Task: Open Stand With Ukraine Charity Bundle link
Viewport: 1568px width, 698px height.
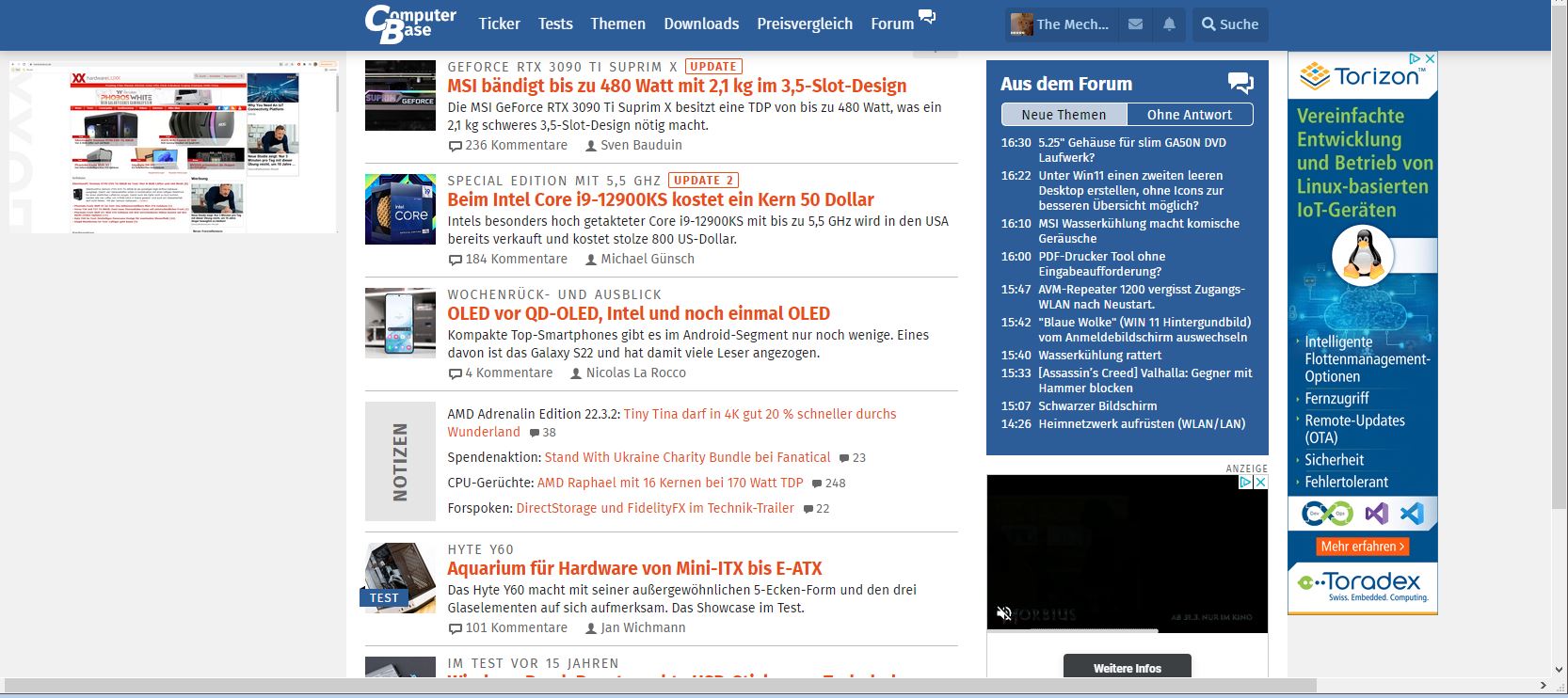Action: pos(687,457)
